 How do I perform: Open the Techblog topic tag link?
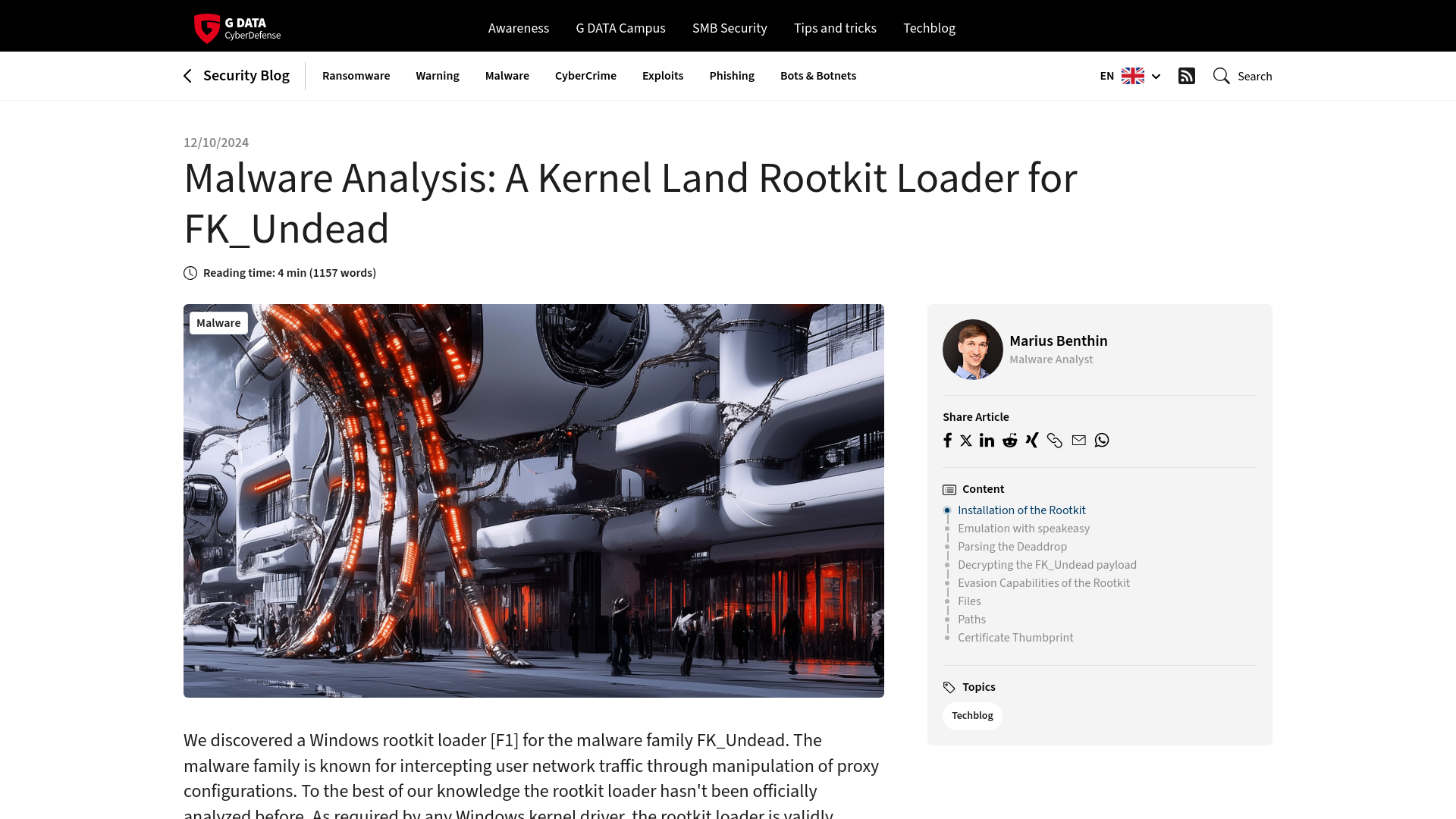972,715
